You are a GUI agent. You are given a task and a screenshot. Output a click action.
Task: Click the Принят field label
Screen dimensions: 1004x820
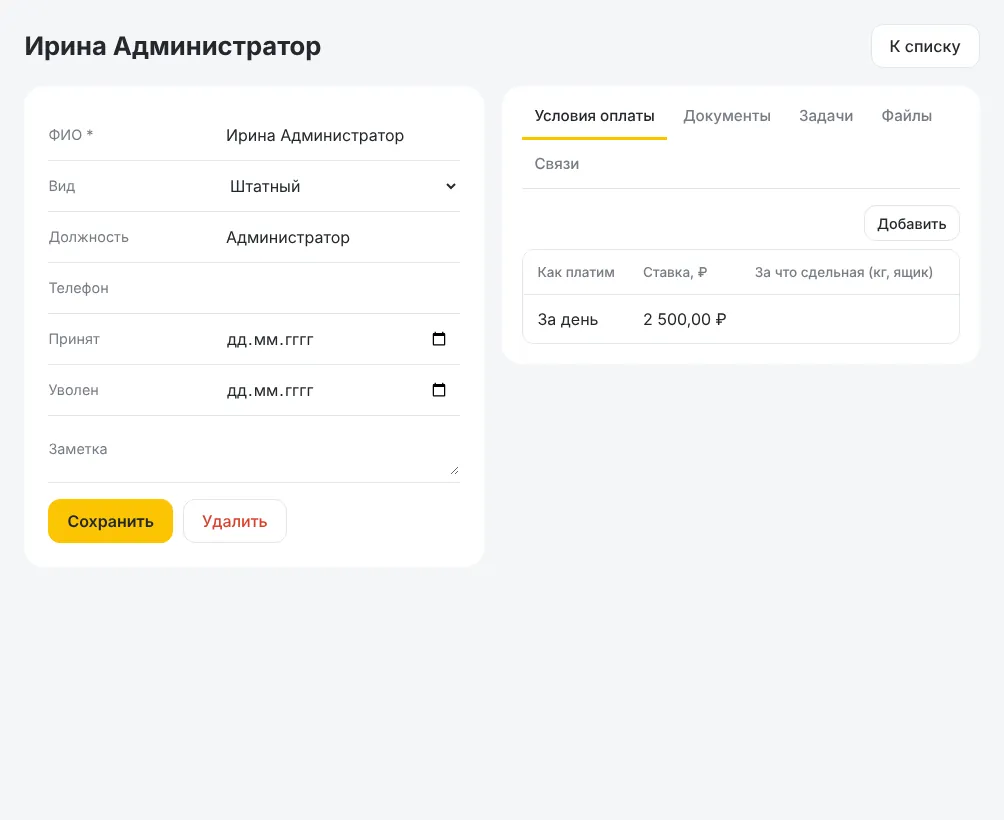(74, 339)
